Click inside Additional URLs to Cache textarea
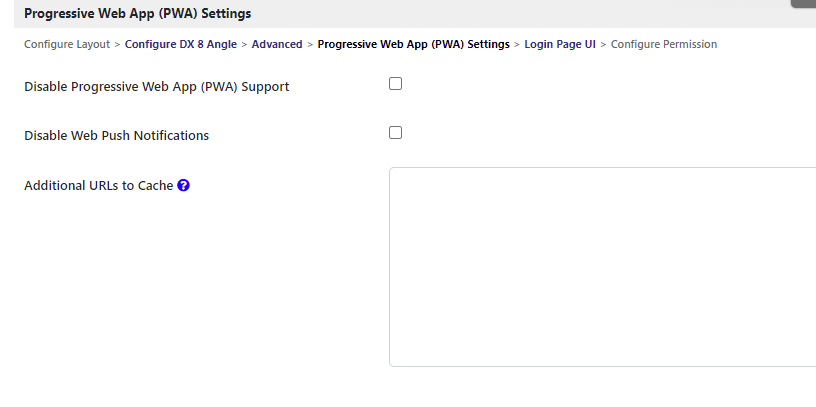 (600, 266)
